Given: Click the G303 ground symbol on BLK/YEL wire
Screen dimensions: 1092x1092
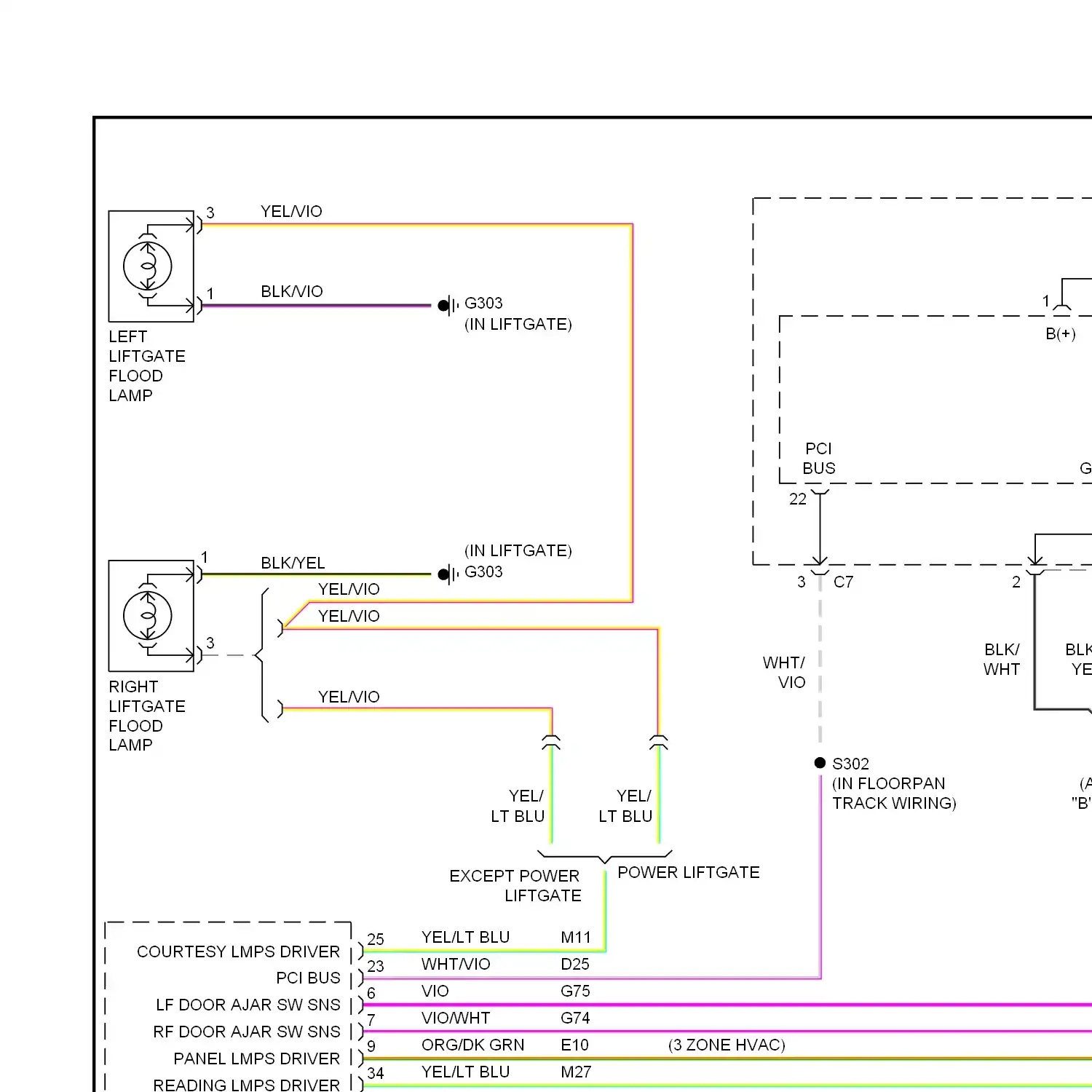Looking at the screenshot, I should pyautogui.click(x=448, y=575).
